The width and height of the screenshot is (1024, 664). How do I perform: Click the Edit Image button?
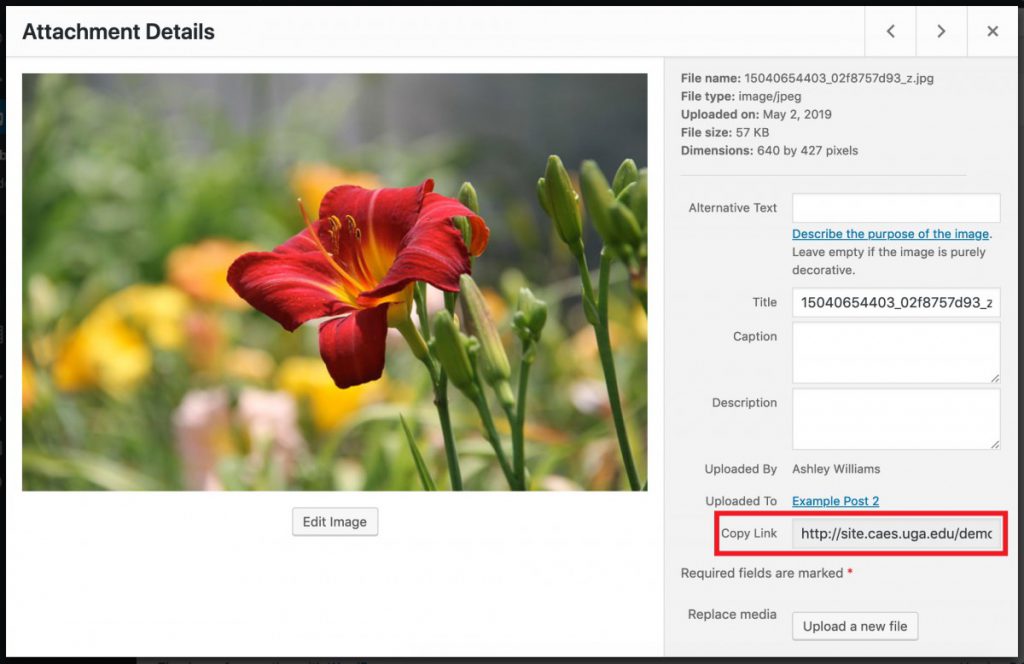pos(334,522)
